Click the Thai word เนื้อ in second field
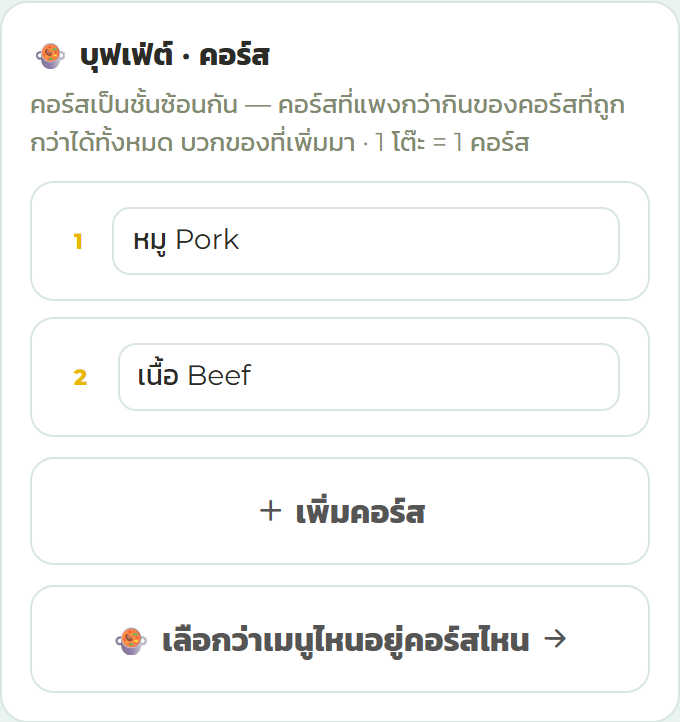Screen dimensions: 680x722 click(x=158, y=374)
